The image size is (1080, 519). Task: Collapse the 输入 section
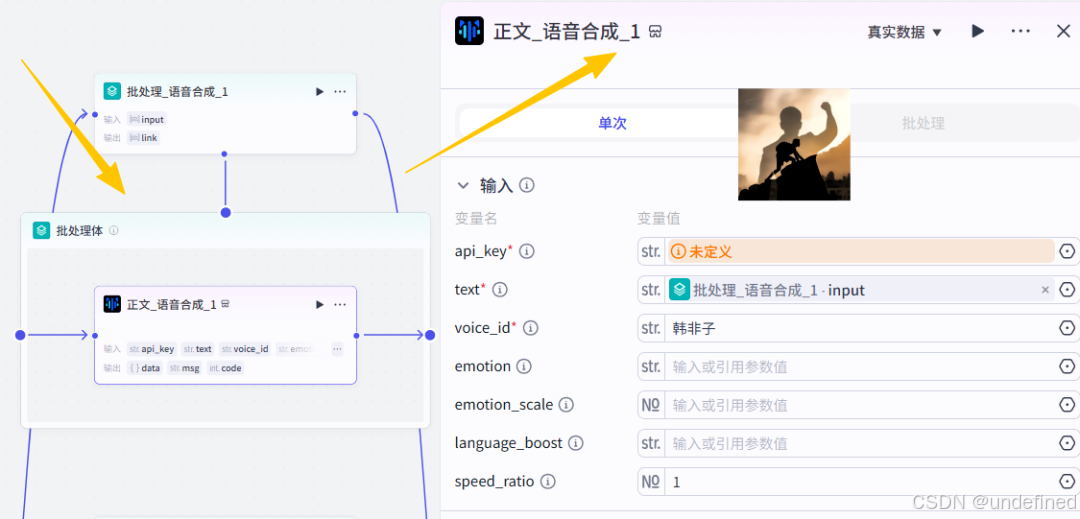[x=463, y=185]
